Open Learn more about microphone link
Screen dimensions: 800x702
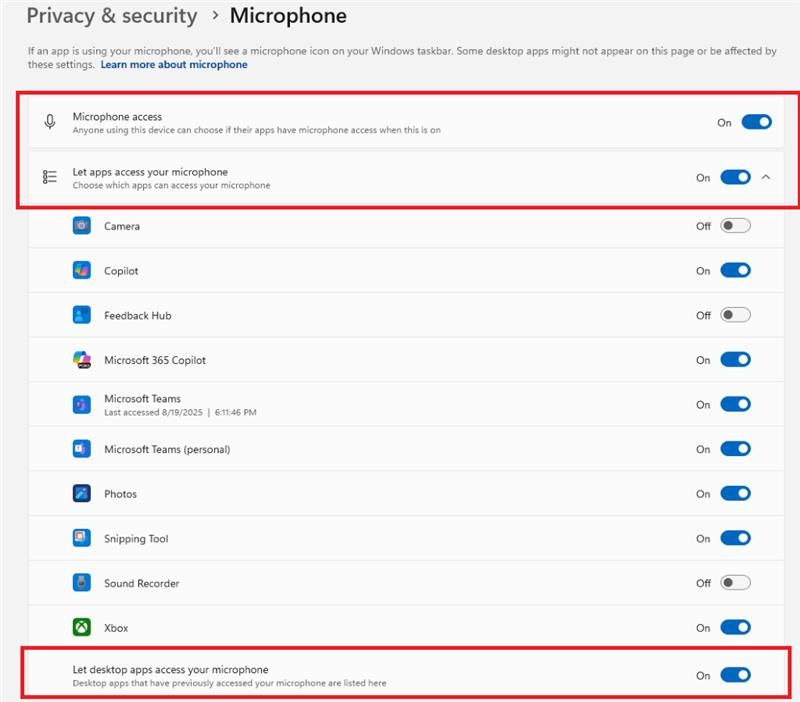coord(174,65)
